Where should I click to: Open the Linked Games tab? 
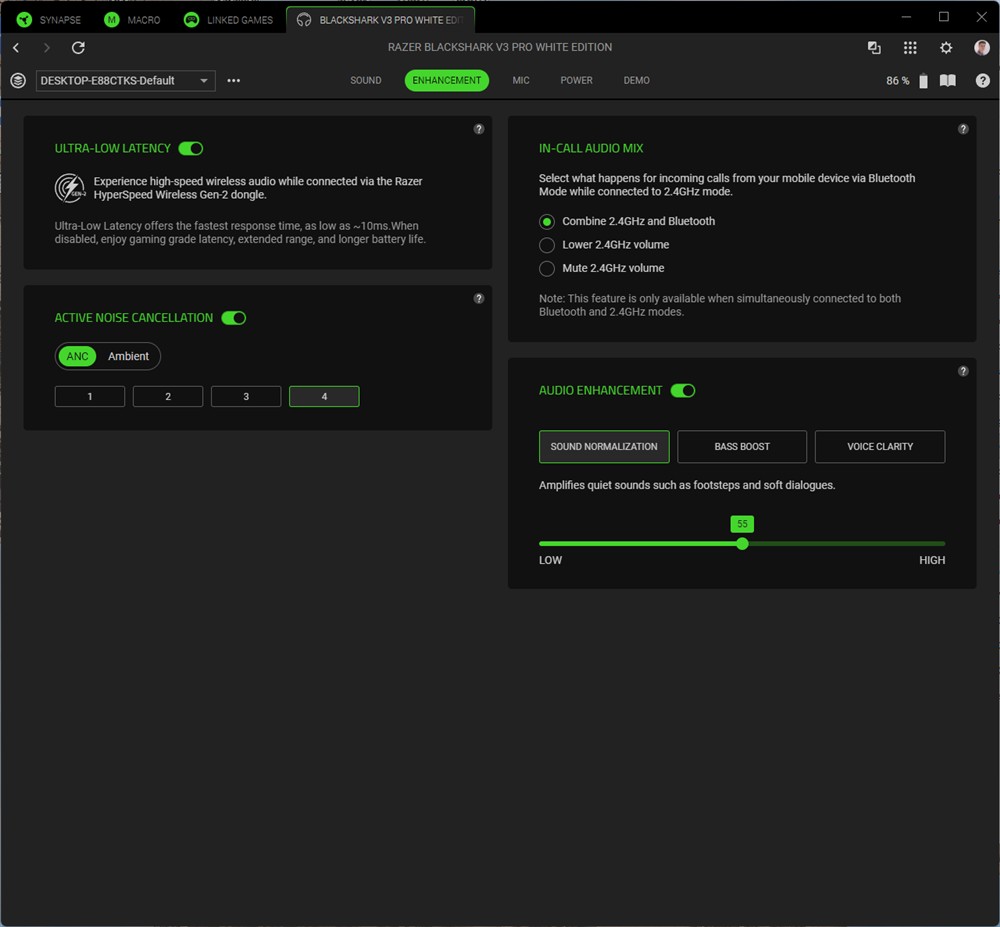pyautogui.click(x=228, y=20)
